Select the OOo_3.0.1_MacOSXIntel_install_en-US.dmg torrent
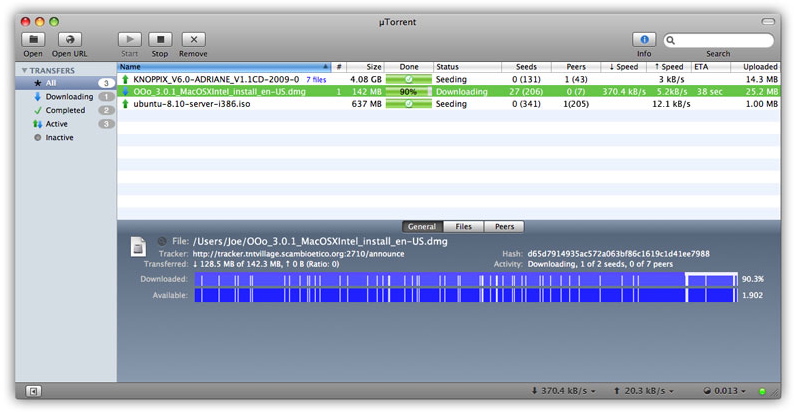This screenshot has width=794, height=413. pyautogui.click(x=449, y=92)
